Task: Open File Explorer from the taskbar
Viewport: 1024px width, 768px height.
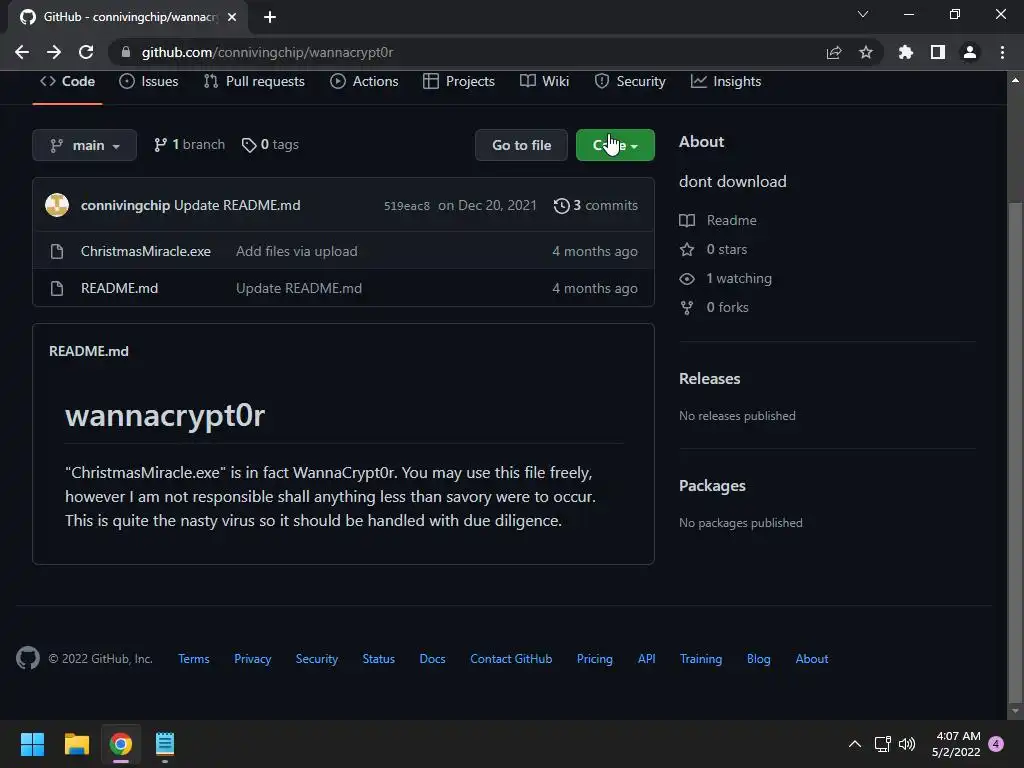Action: [76, 744]
